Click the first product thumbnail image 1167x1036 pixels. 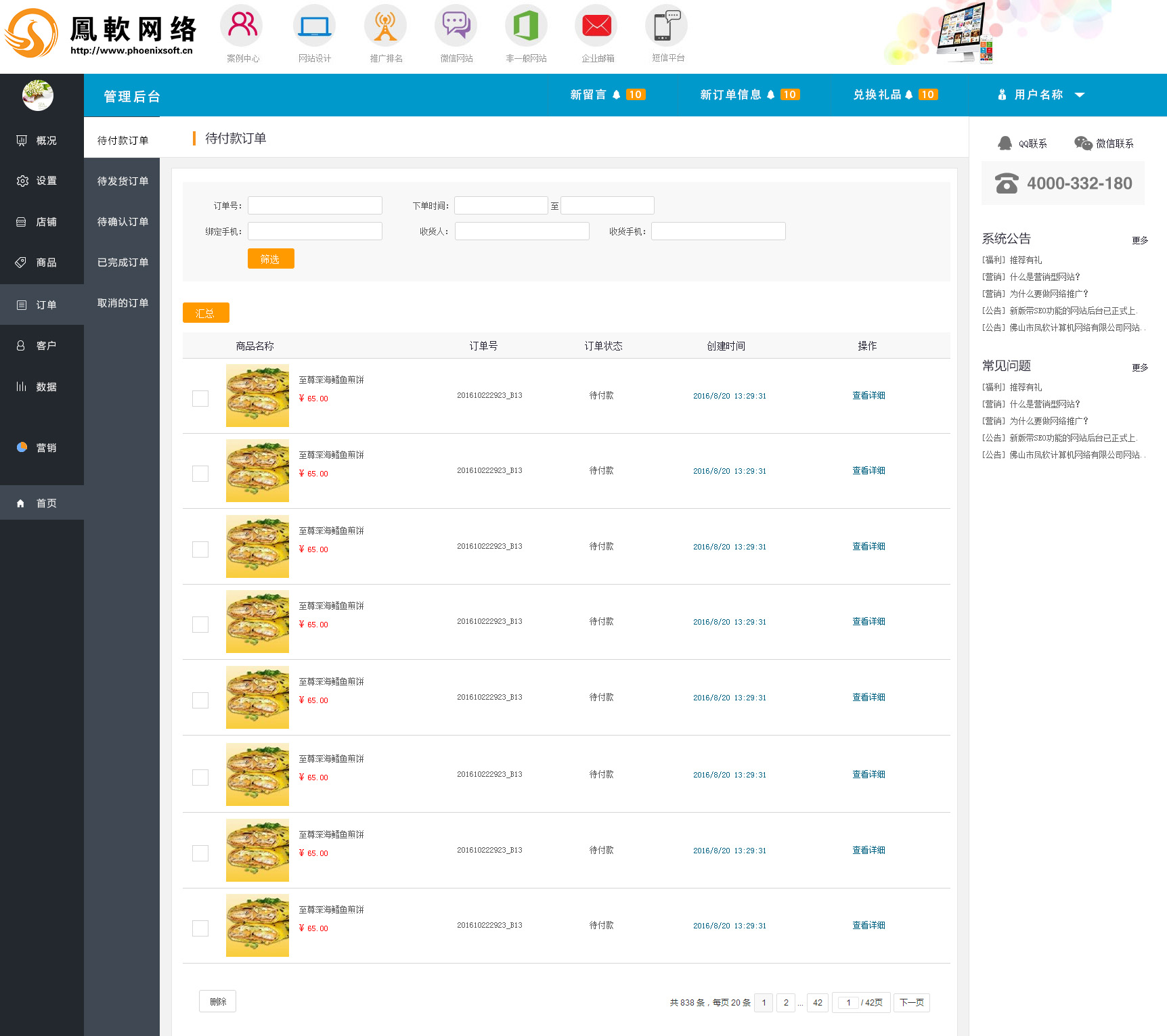(x=257, y=396)
